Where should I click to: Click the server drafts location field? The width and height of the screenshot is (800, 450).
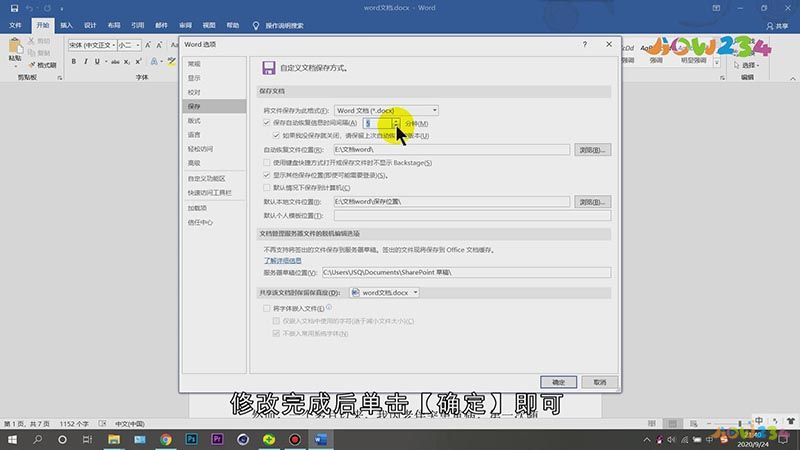[x=466, y=272]
